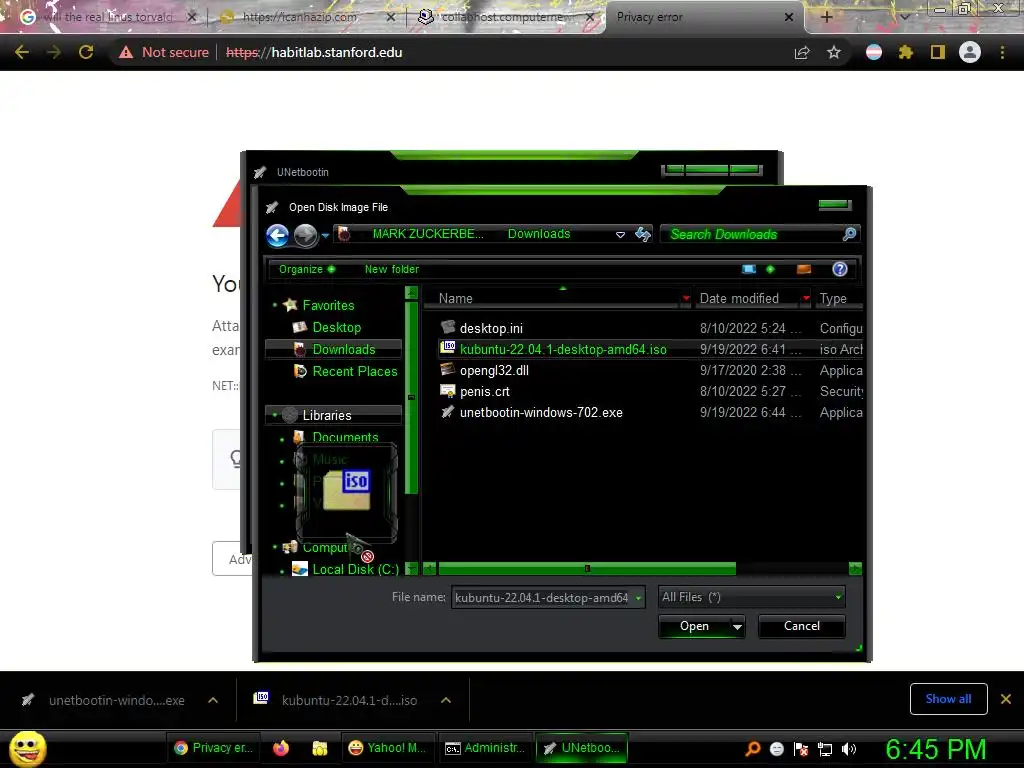1024x768 pixels.
Task: Reload the habitlab.stanford.edu page
Action: (x=86, y=52)
